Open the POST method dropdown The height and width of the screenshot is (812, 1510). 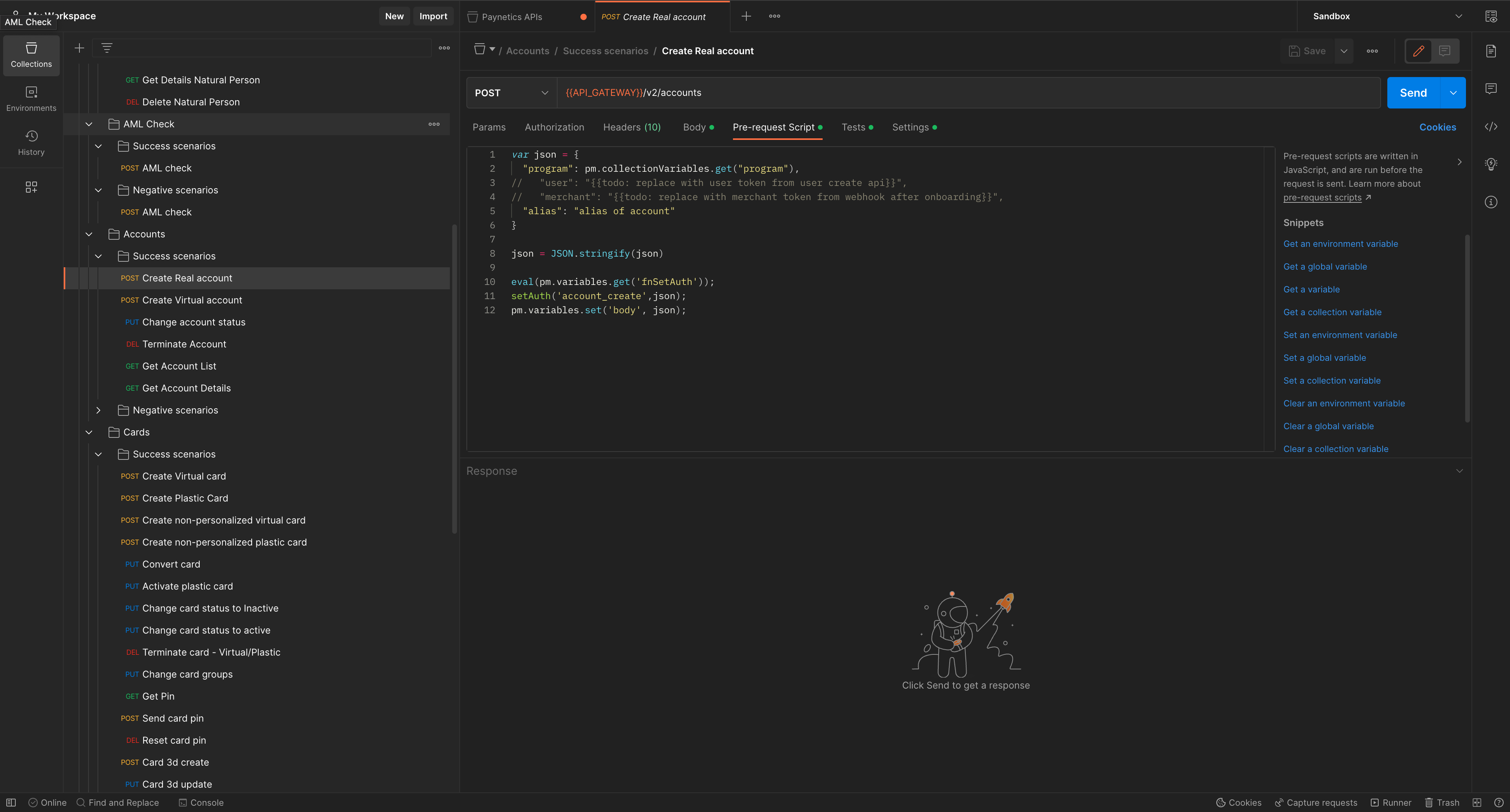pyautogui.click(x=510, y=93)
